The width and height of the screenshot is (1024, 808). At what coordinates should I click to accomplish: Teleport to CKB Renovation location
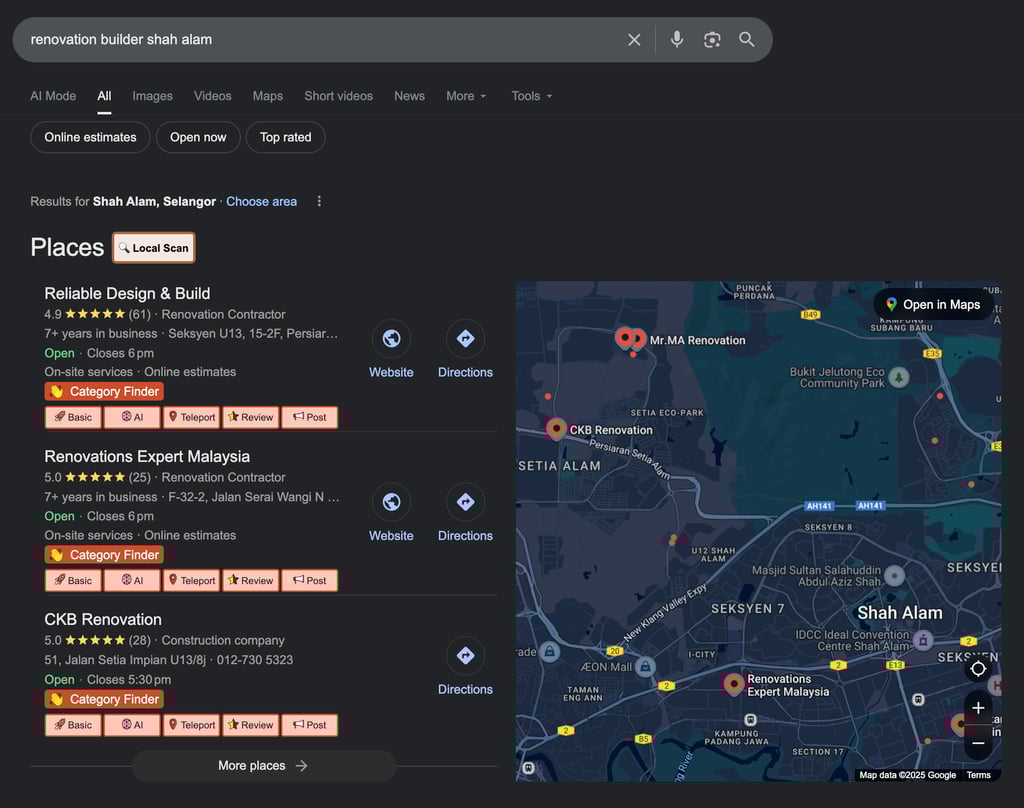(x=191, y=725)
